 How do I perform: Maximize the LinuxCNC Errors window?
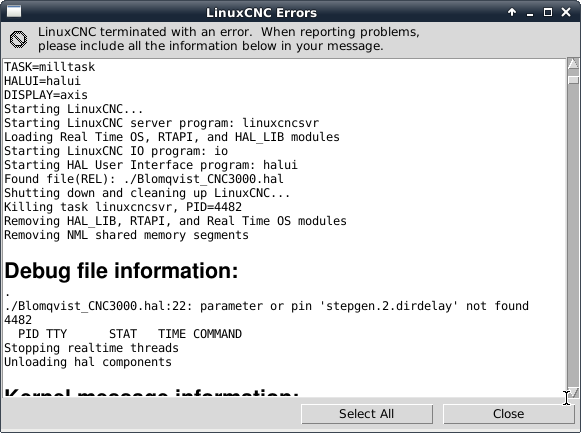[x=548, y=12]
